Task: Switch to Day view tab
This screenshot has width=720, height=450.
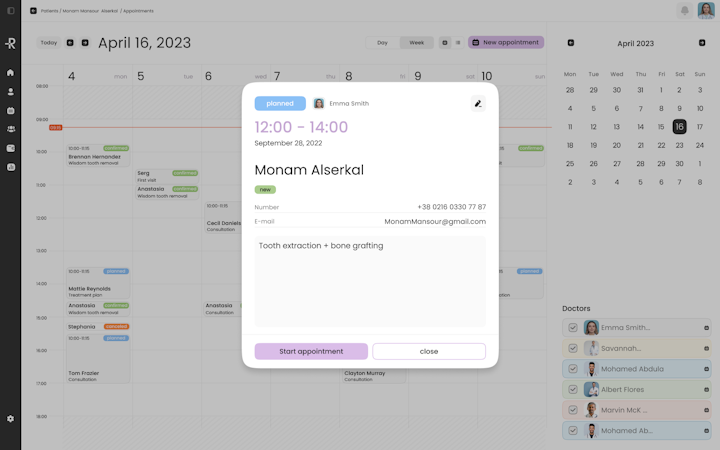Action: coord(382,43)
